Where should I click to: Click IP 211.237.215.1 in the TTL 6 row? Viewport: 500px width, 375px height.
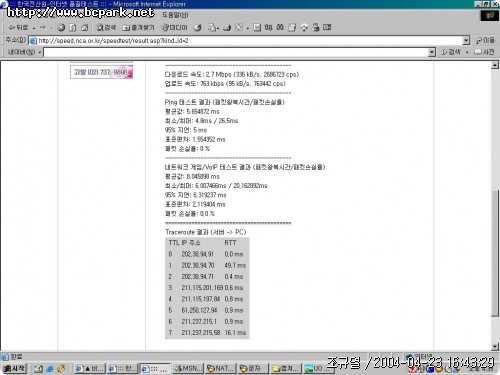tap(199, 322)
